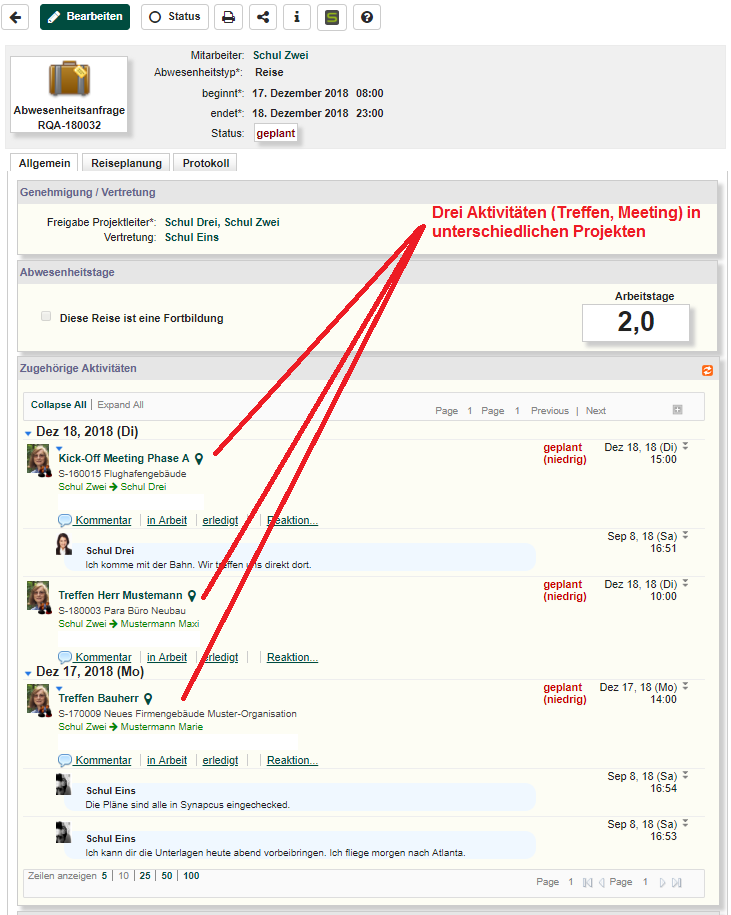The height and width of the screenshot is (915, 731).
Task: Open help via question mark icon
Action: tap(367, 17)
